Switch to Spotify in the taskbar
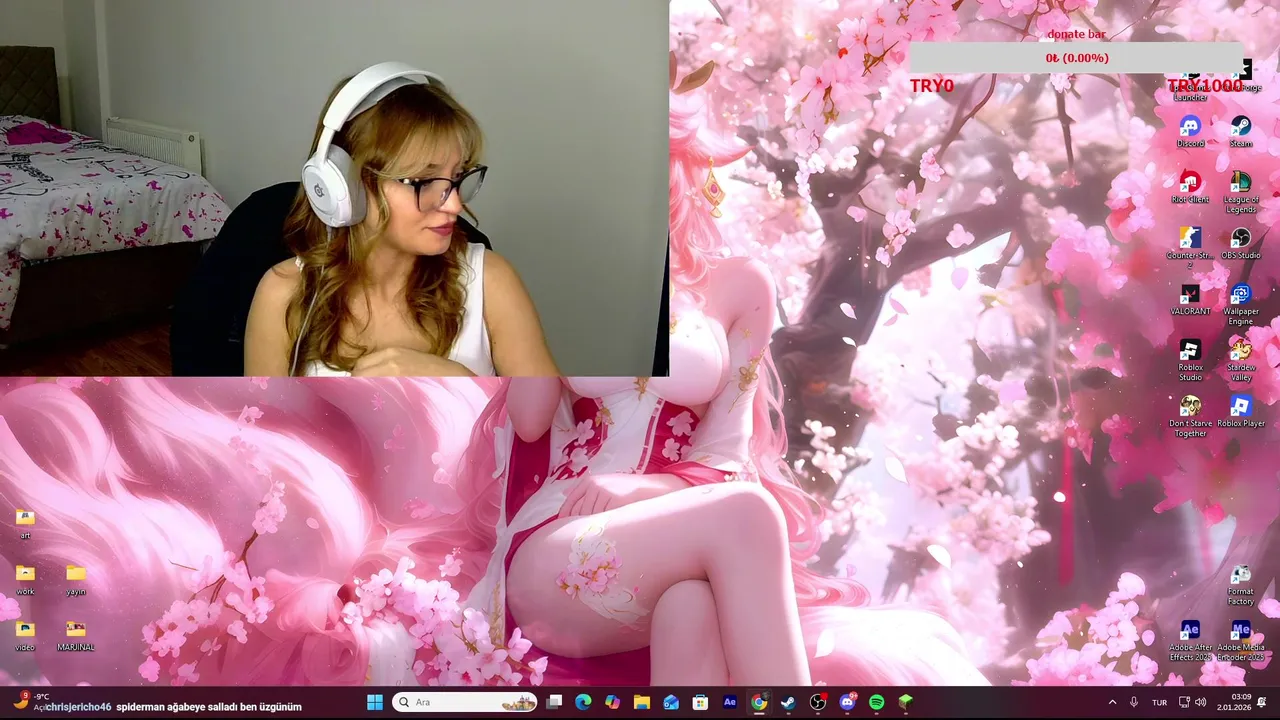Viewport: 1280px width, 720px height. (x=877, y=702)
